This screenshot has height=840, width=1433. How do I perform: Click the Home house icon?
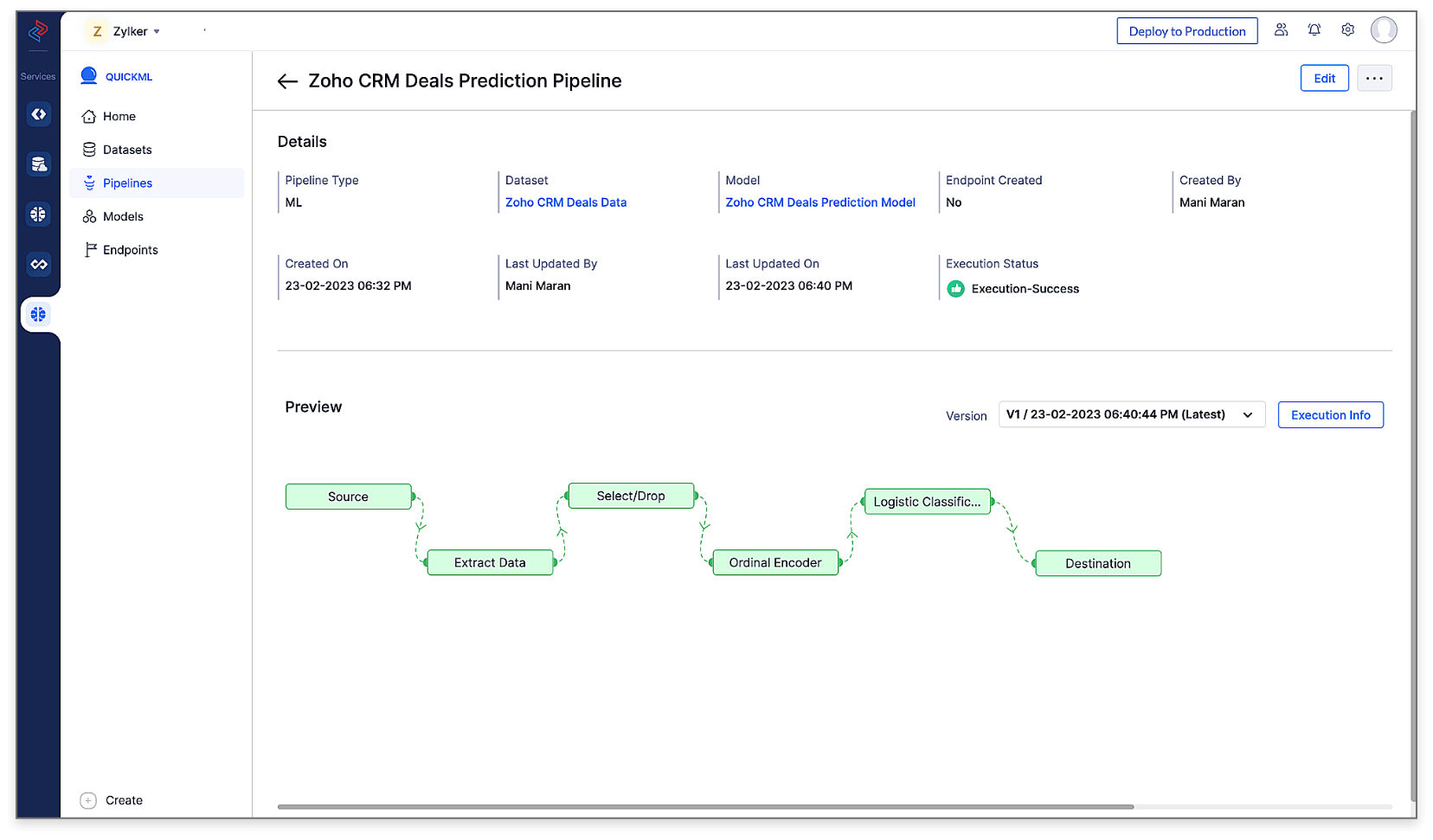(x=89, y=117)
